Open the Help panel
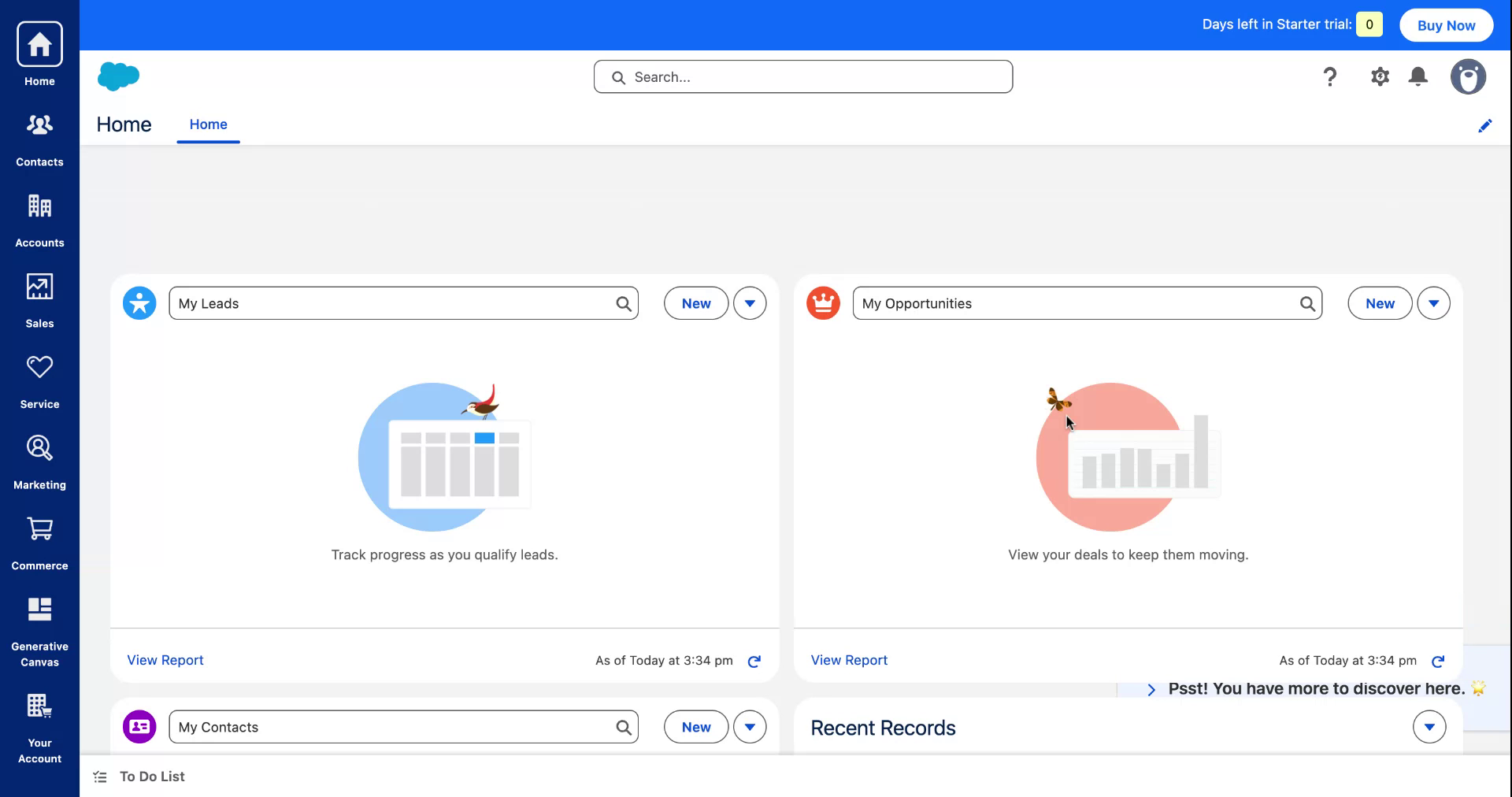Image resolution: width=1512 pixels, height=797 pixels. coord(1330,76)
